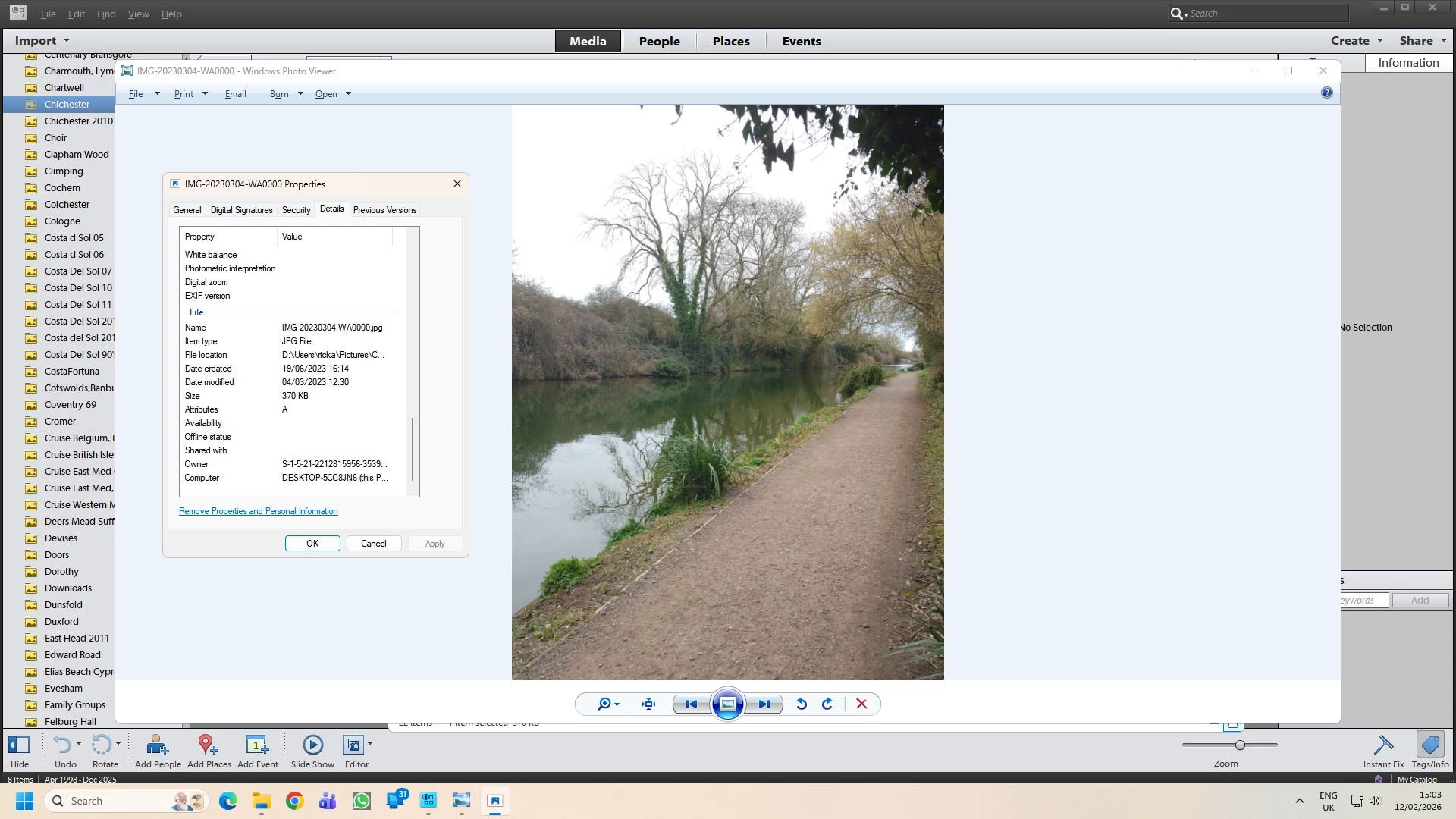Screen dimensions: 1456x819
Task: Open the Burn dropdown menu
Action: [300, 94]
